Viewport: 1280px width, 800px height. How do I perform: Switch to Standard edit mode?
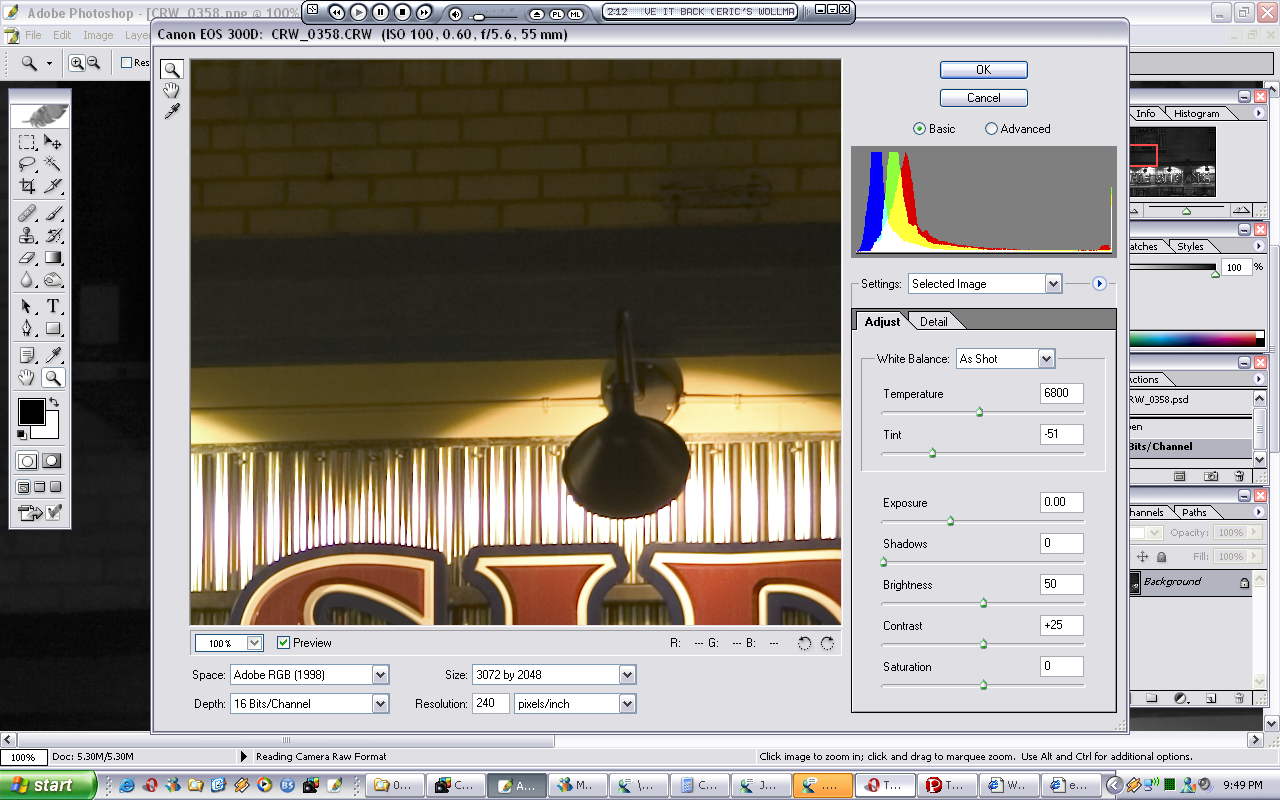pyautogui.click(x=28, y=460)
